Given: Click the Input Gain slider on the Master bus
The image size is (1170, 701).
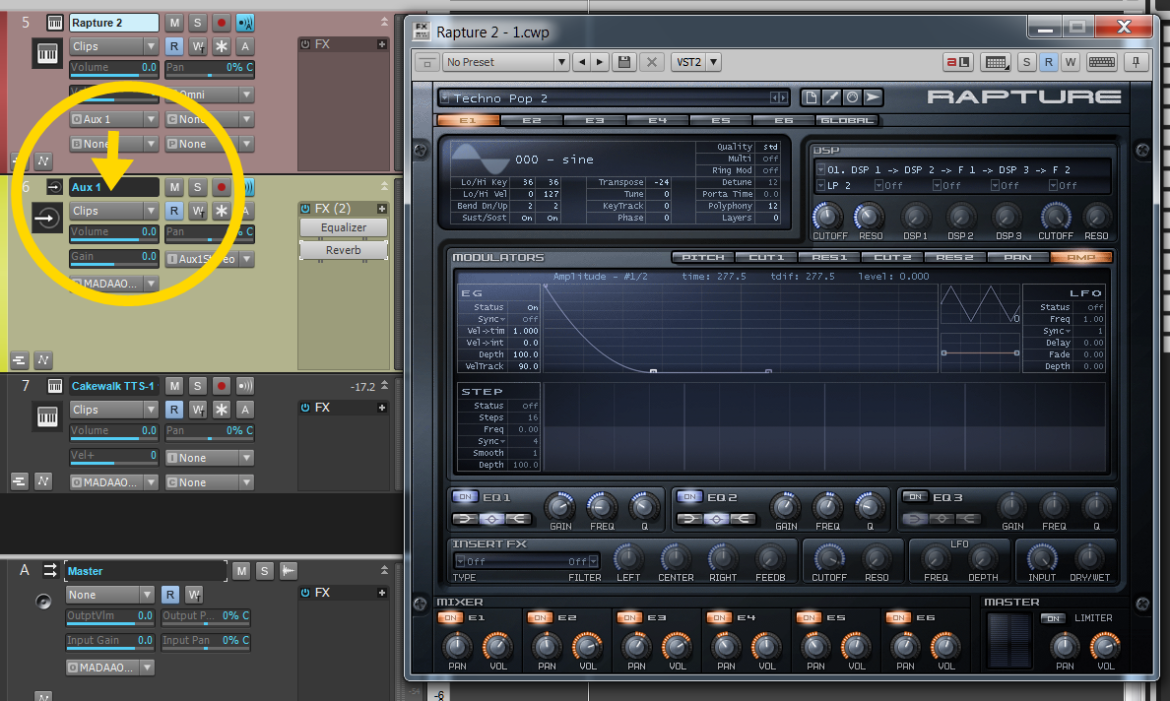Looking at the screenshot, I should pos(110,641).
